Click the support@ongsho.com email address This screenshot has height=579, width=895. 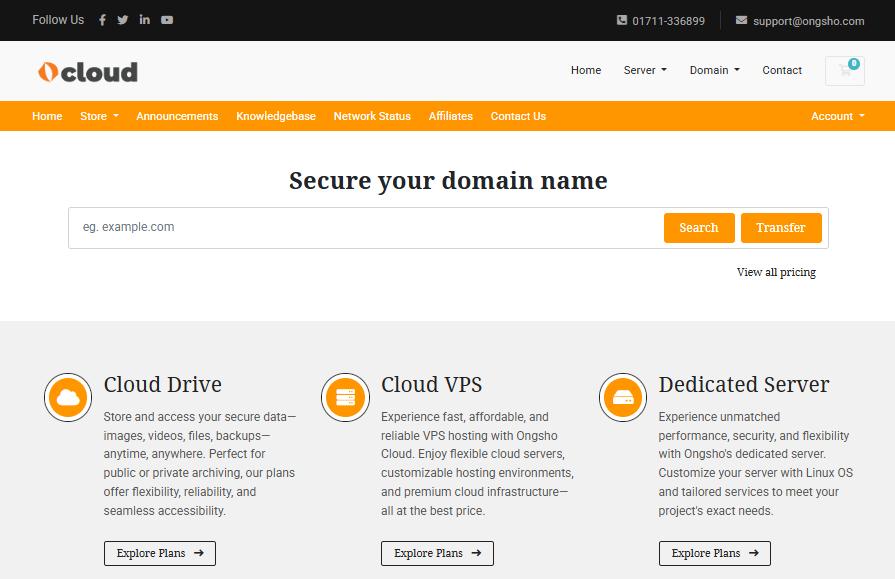tap(808, 21)
